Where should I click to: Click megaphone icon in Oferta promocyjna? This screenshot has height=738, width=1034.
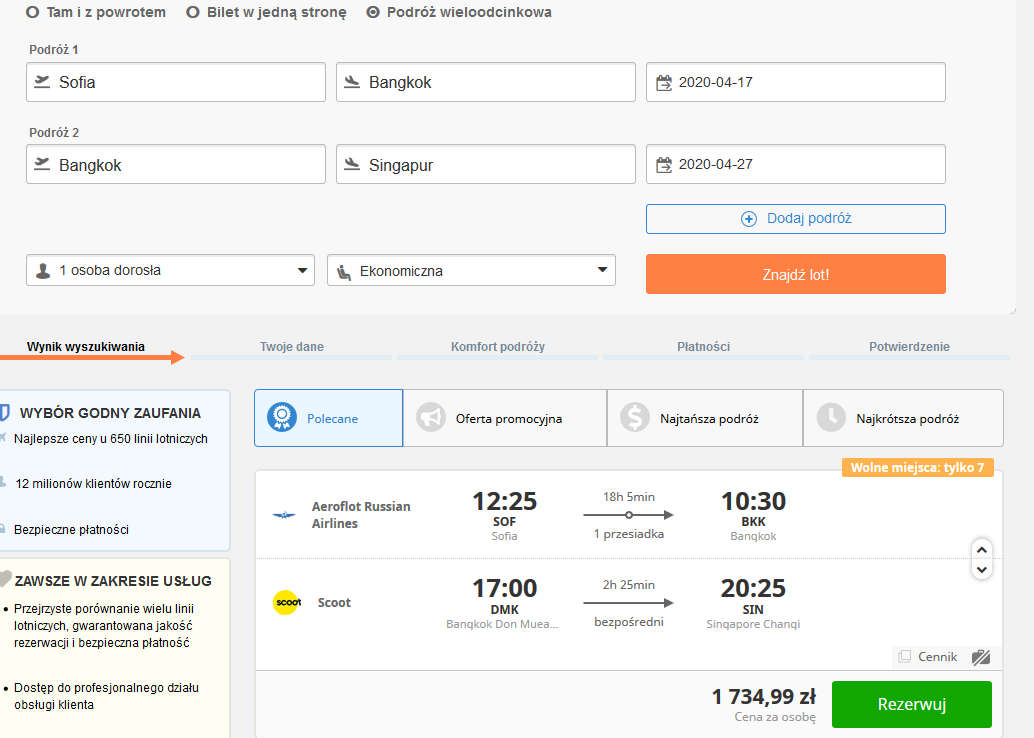(x=431, y=417)
